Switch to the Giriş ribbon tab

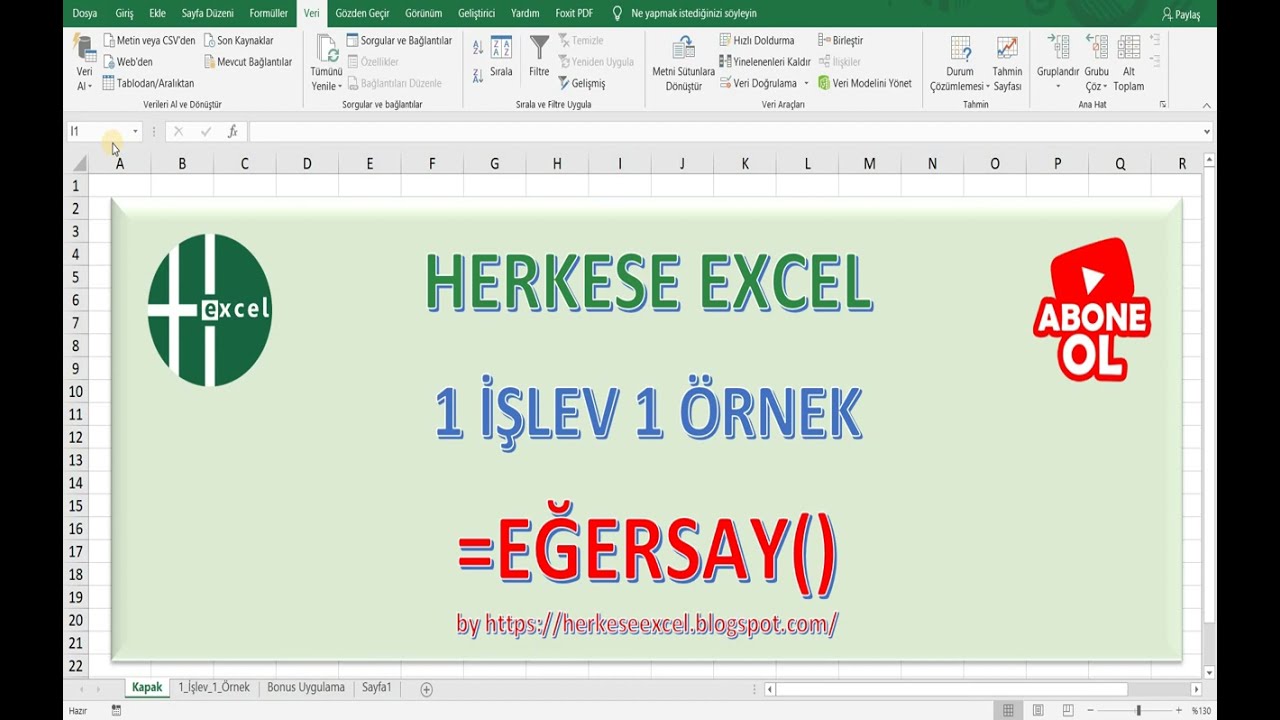[124, 13]
